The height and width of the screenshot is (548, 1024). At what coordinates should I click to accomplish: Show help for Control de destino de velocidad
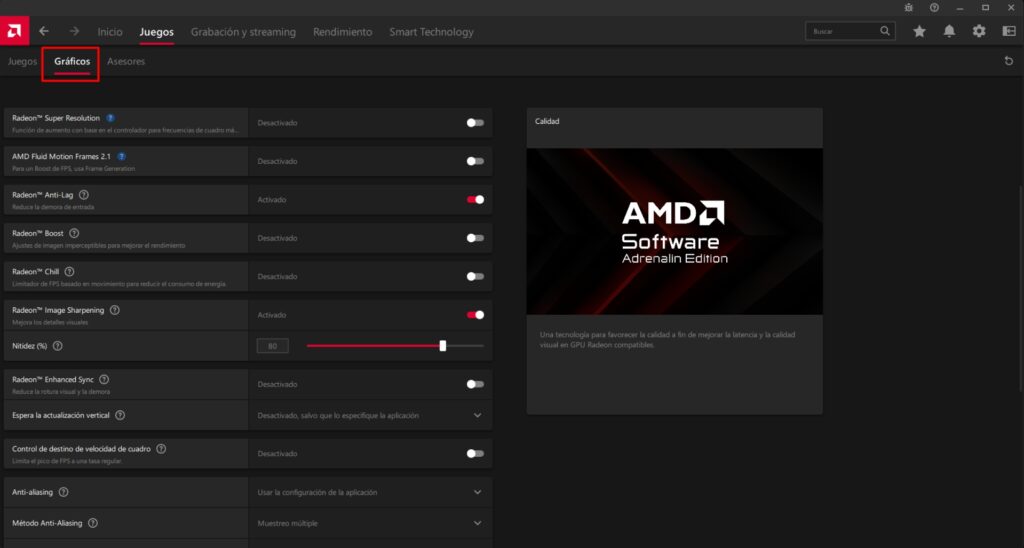tap(161, 449)
